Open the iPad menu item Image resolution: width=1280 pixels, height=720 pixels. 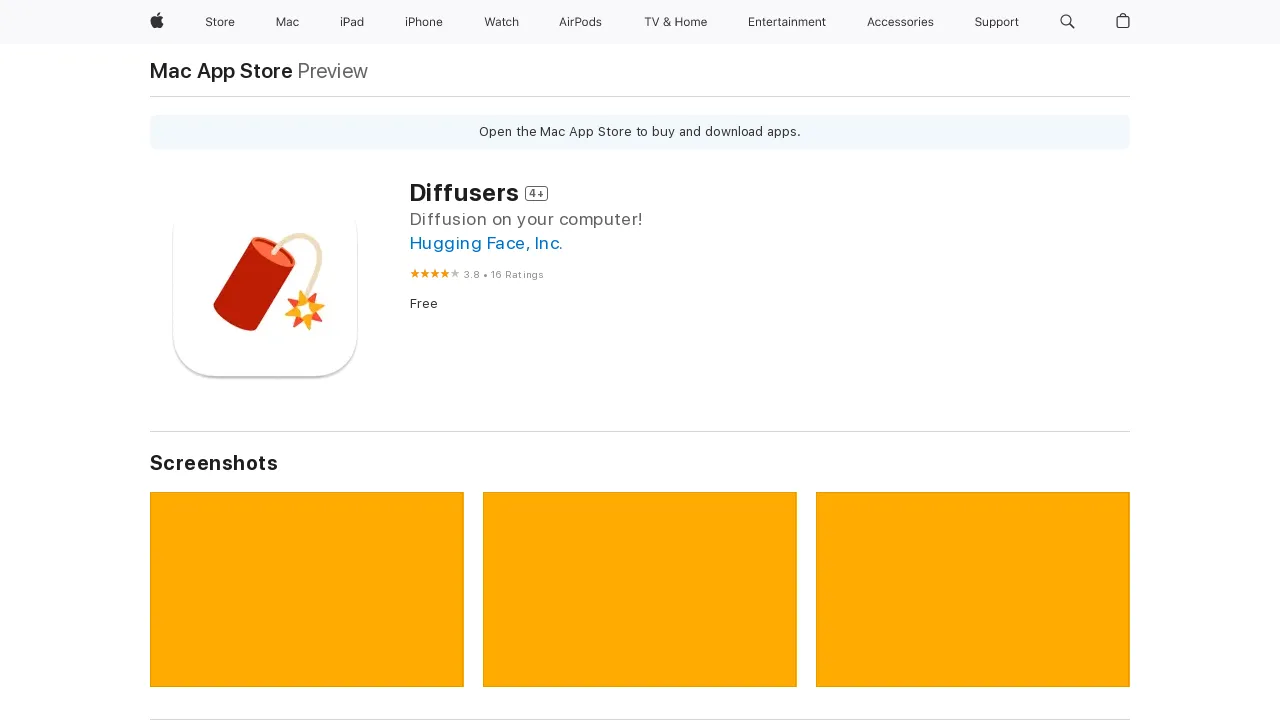coord(352,22)
